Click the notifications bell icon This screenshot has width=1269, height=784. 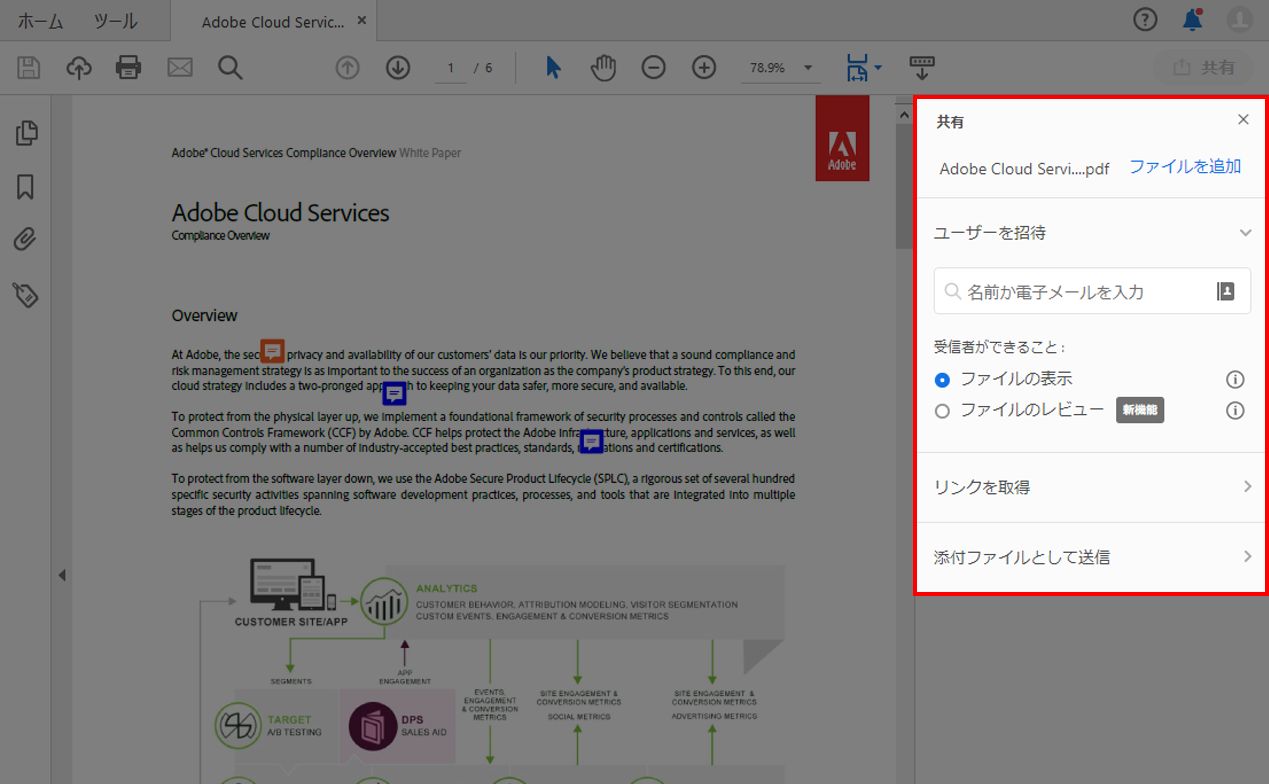click(1191, 19)
